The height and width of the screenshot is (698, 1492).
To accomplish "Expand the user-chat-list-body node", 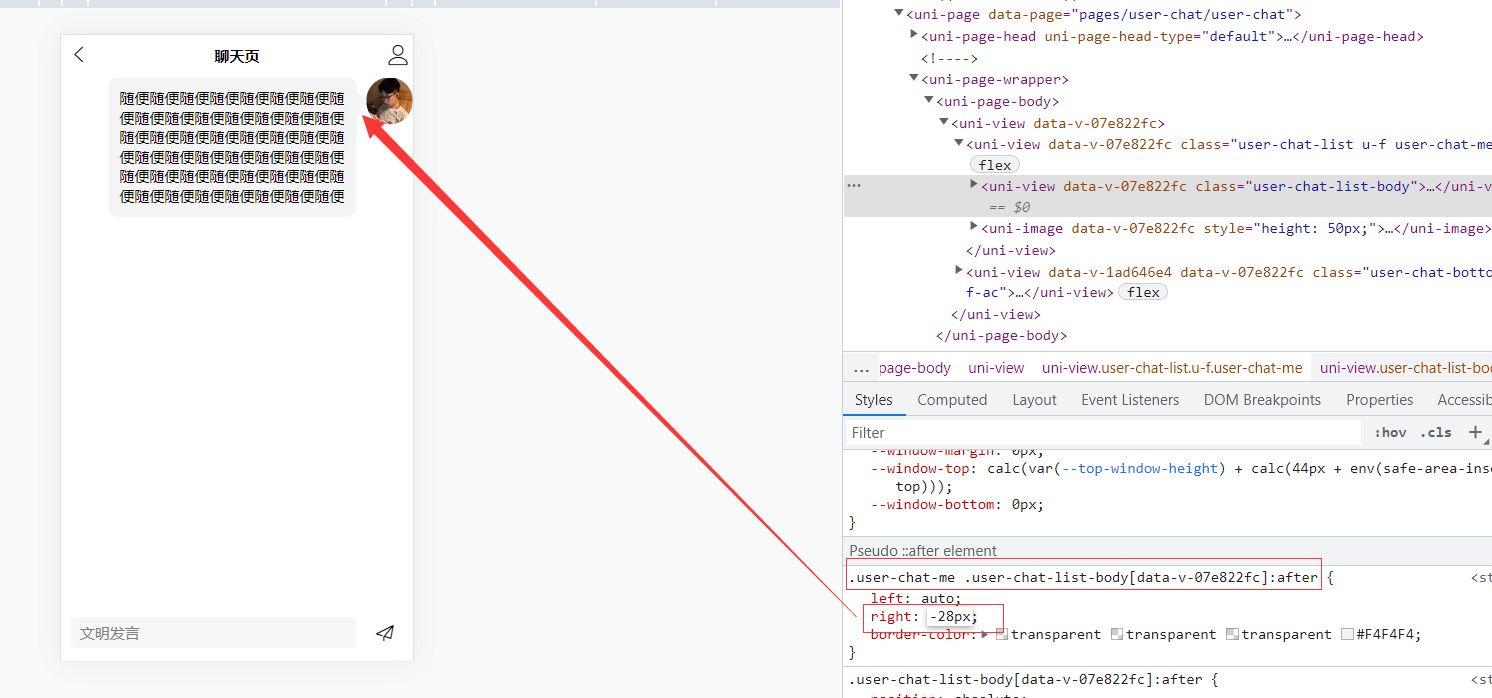I will [x=974, y=185].
